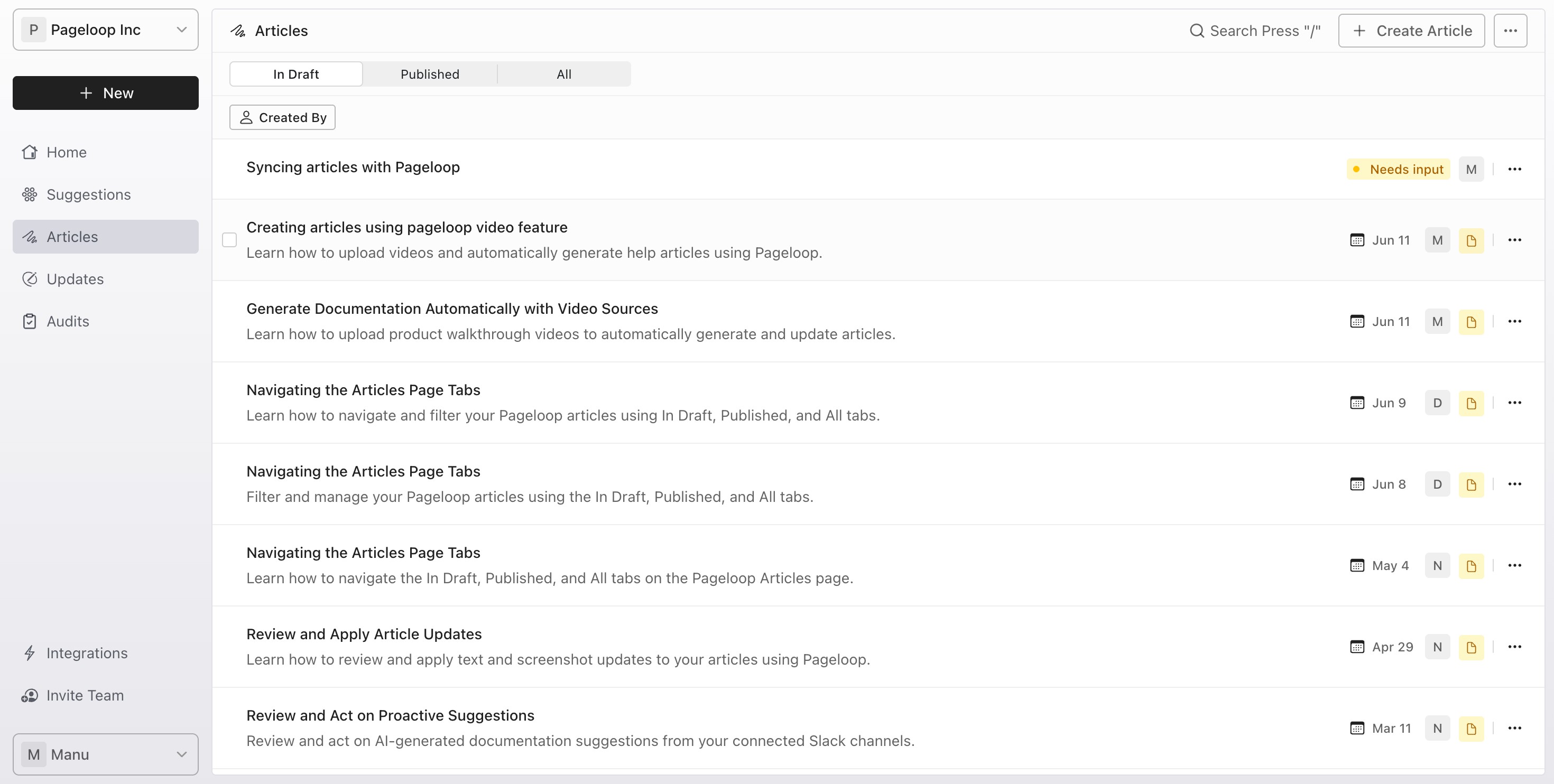The height and width of the screenshot is (784, 1554).
Task: Click the Suggestions flower icon
Action: [30, 194]
